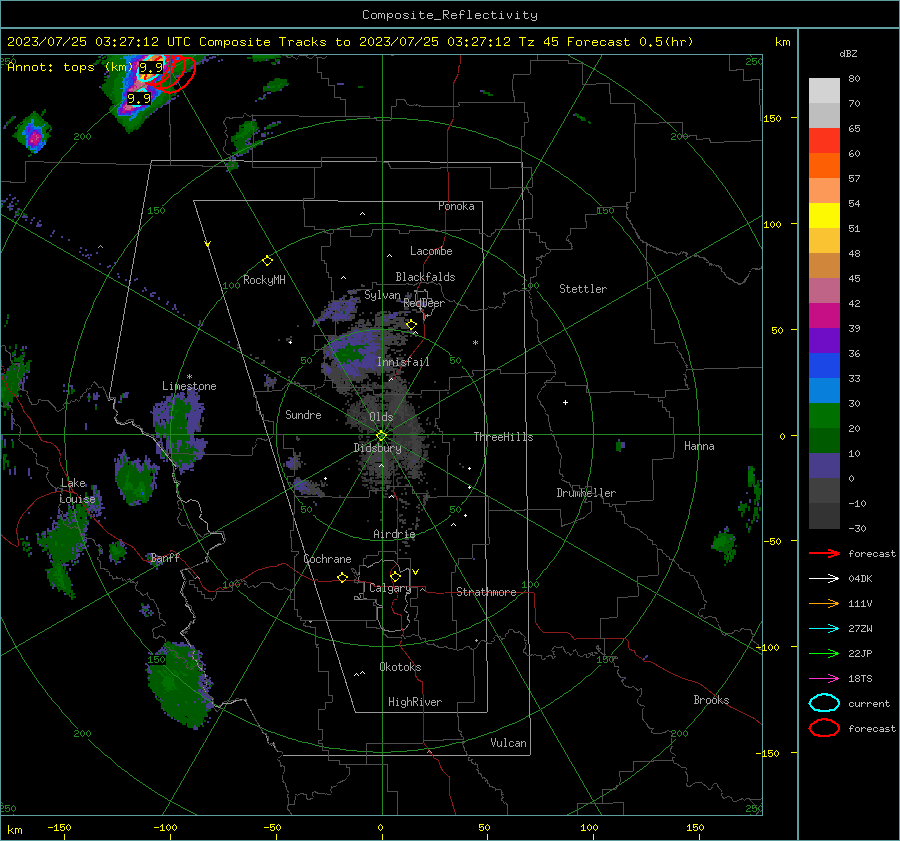Click the cyan 27ZW arrow legend icon

(x=824, y=629)
